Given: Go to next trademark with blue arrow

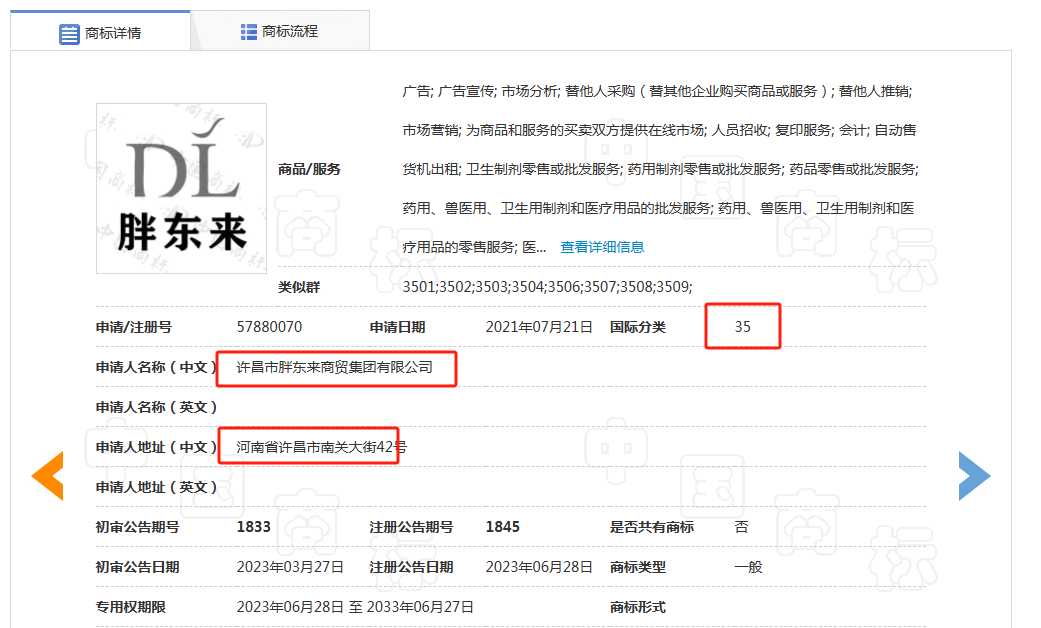Looking at the screenshot, I should pos(974,475).
